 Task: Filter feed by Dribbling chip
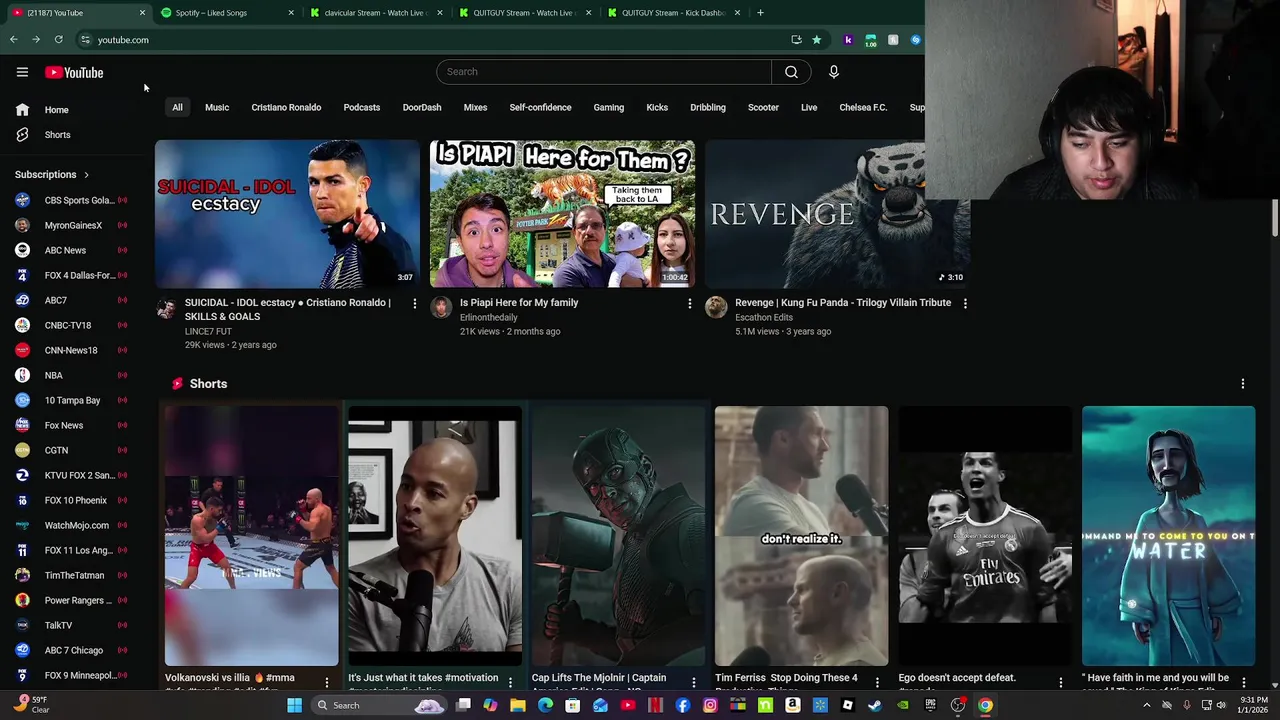(708, 107)
